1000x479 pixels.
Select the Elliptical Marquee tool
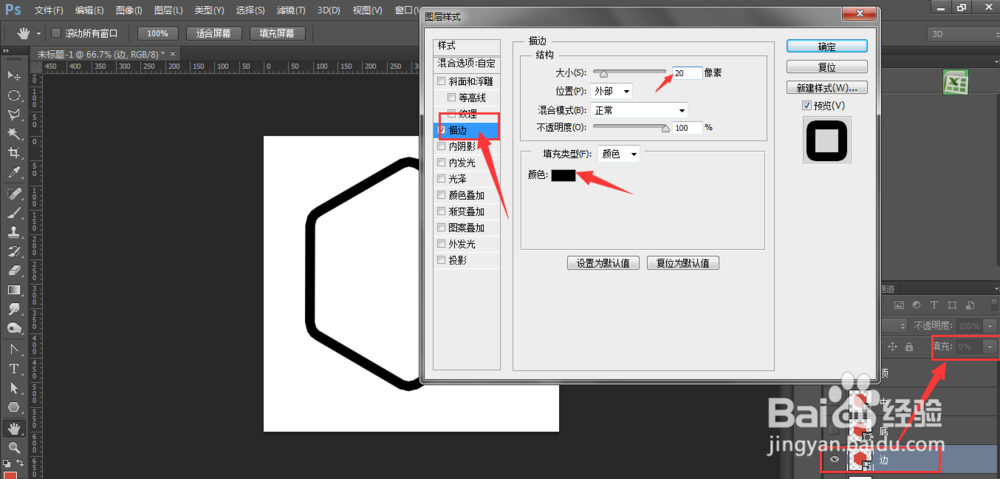tap(13, 96)
